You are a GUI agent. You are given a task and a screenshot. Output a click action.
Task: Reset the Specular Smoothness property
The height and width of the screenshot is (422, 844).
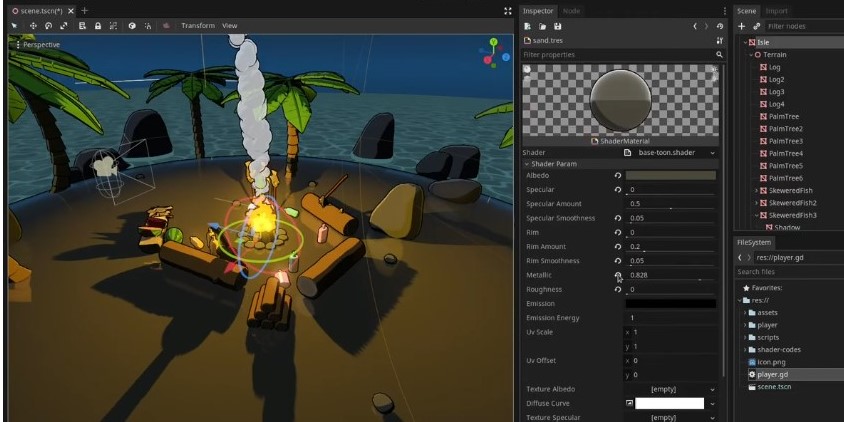(618, 219)
